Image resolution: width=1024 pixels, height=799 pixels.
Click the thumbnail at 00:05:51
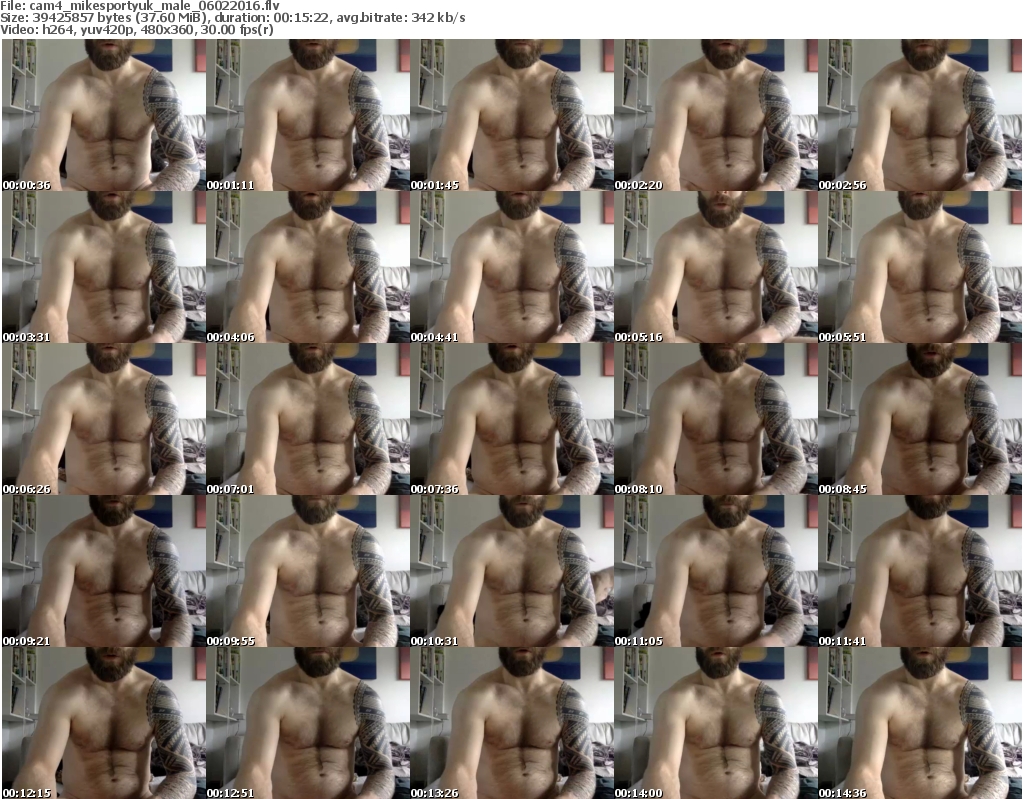click(920, 267)
